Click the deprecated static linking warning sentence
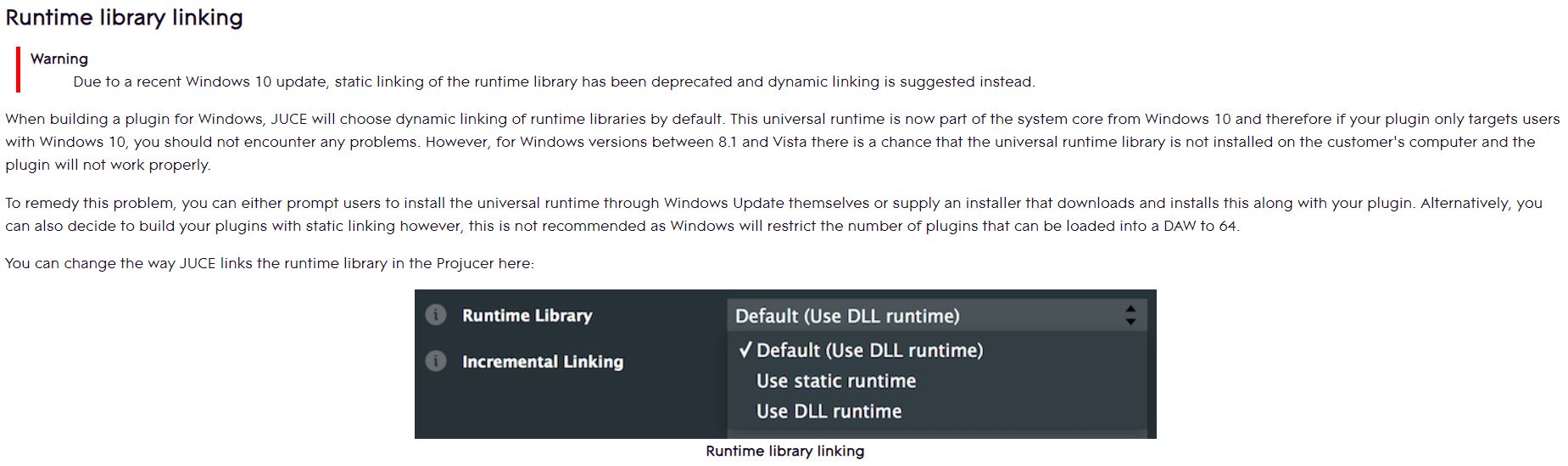The height and width of the screenshot is (466, 1568). click(x=554, y=81)
